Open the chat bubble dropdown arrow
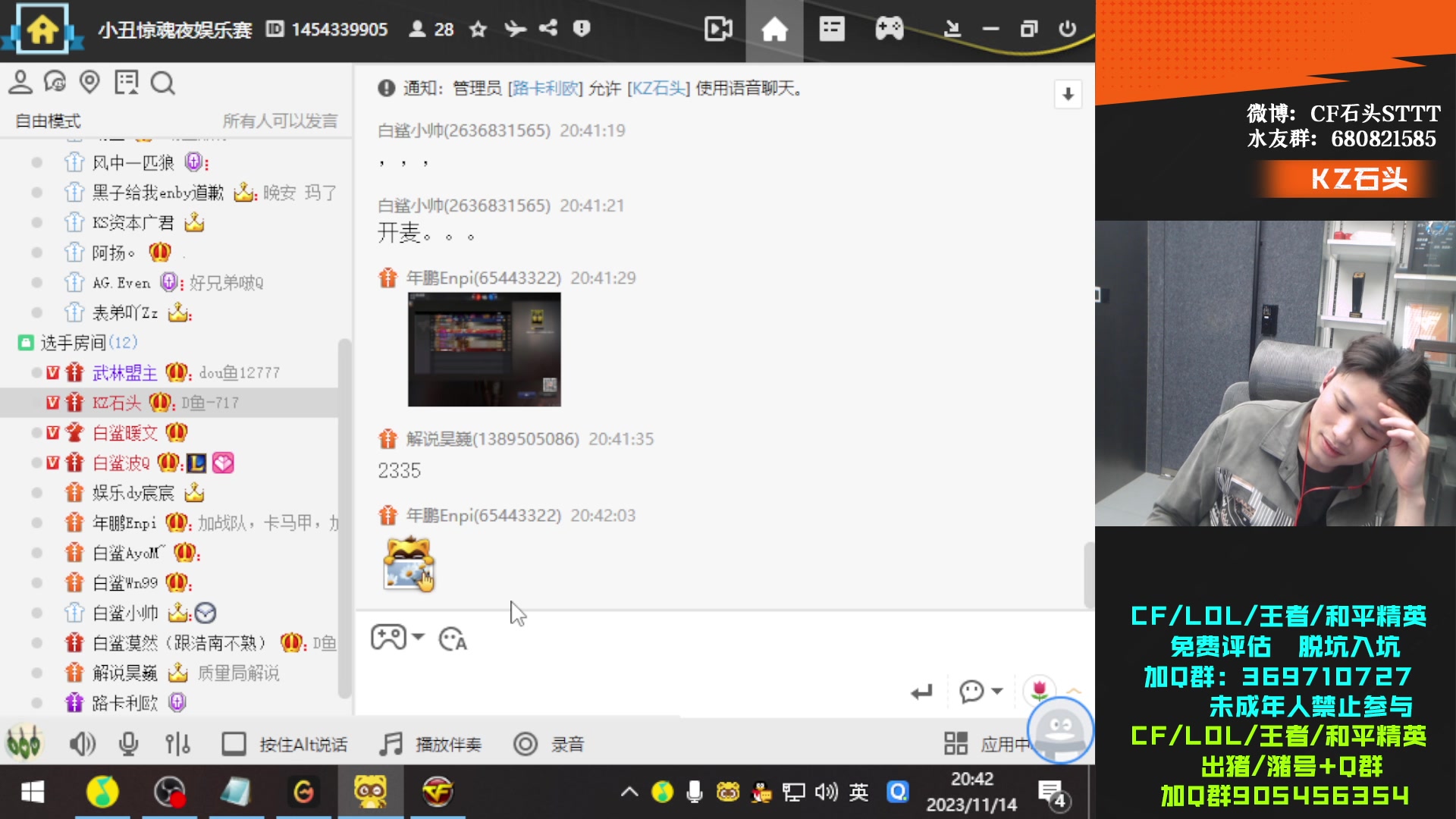This screenshot has height=819, width=1456. click(x=997, y=691)
